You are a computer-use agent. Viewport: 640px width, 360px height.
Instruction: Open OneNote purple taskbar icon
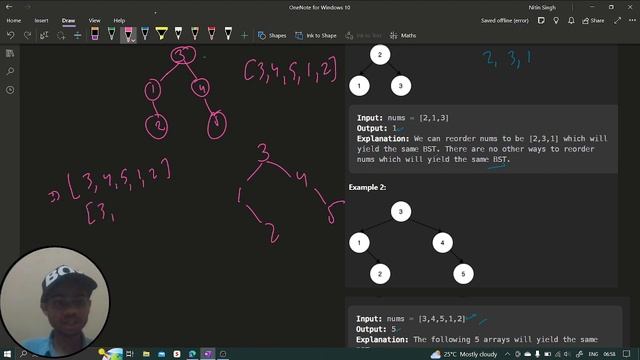pos(207,354)
